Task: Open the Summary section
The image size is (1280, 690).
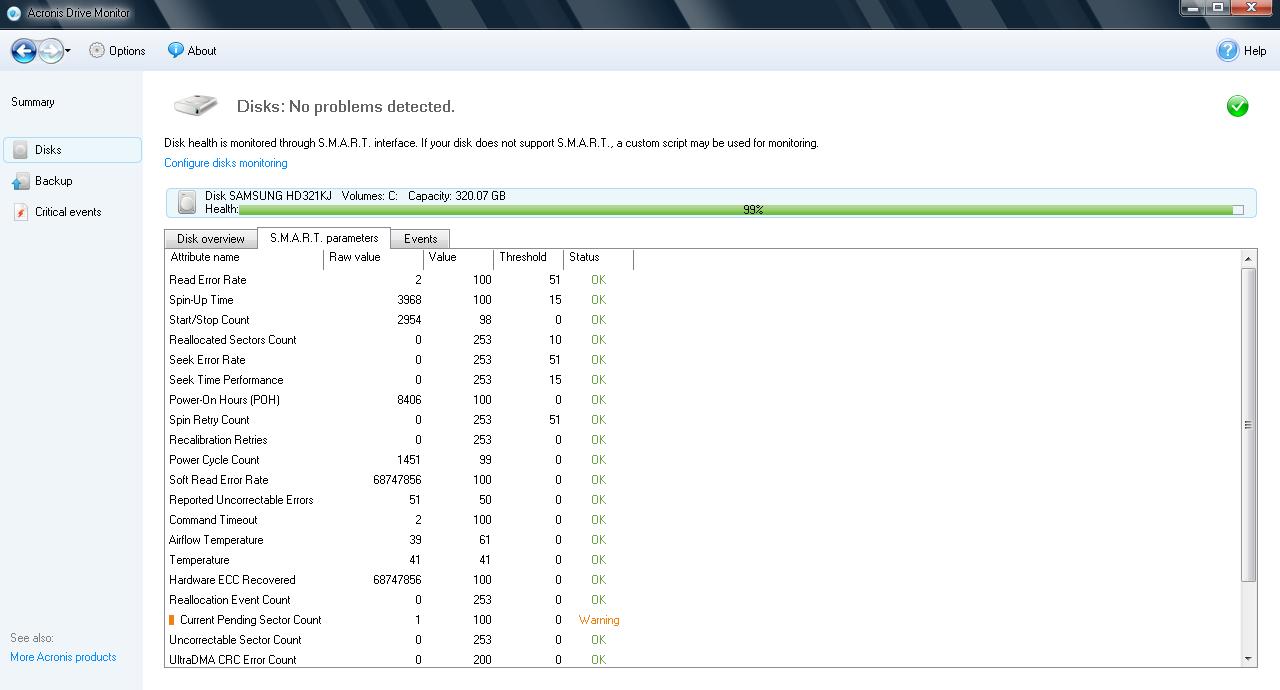Action: click(33, 102)
